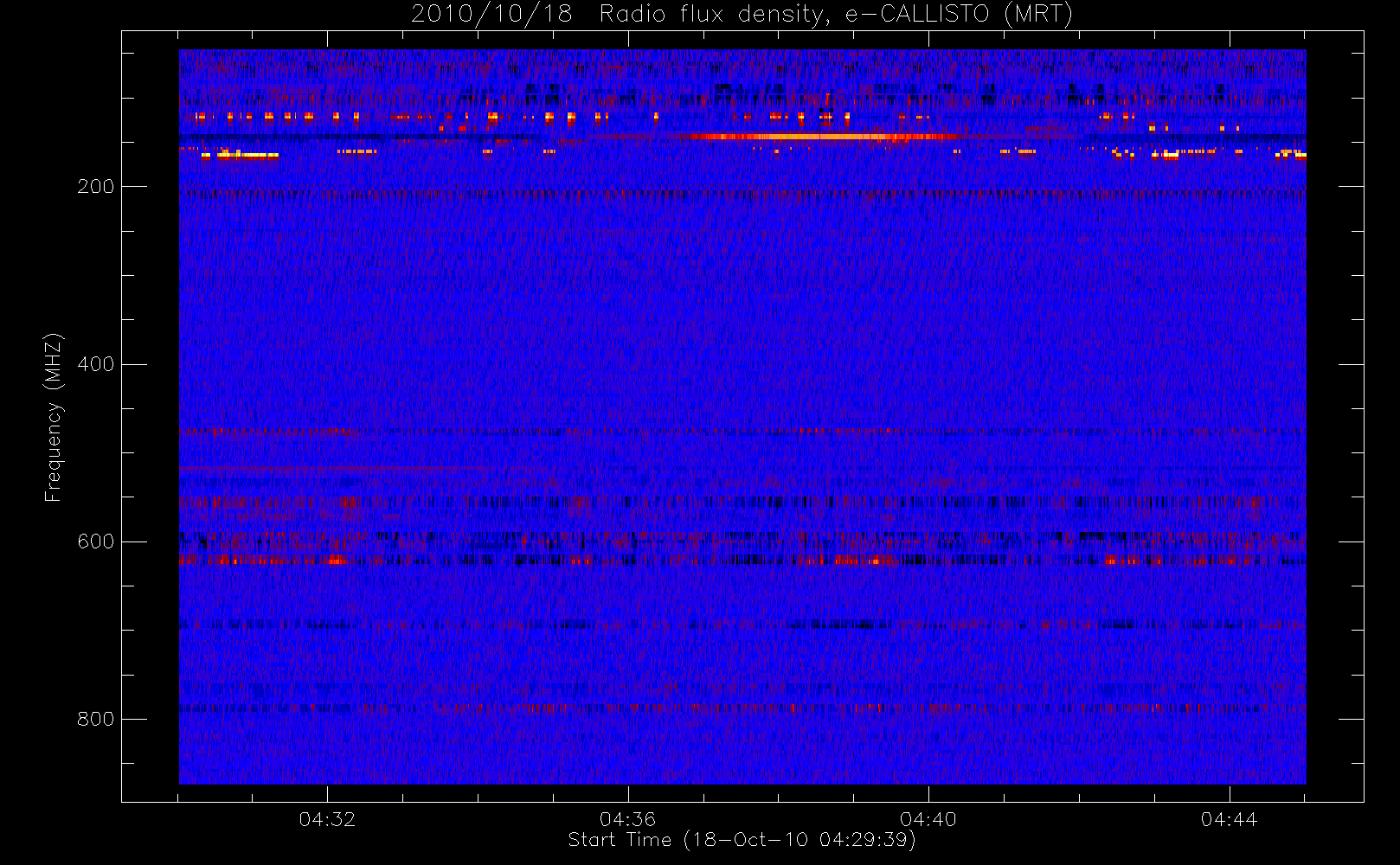Click the 04:40 time tick label

click(x=928, y=819)
